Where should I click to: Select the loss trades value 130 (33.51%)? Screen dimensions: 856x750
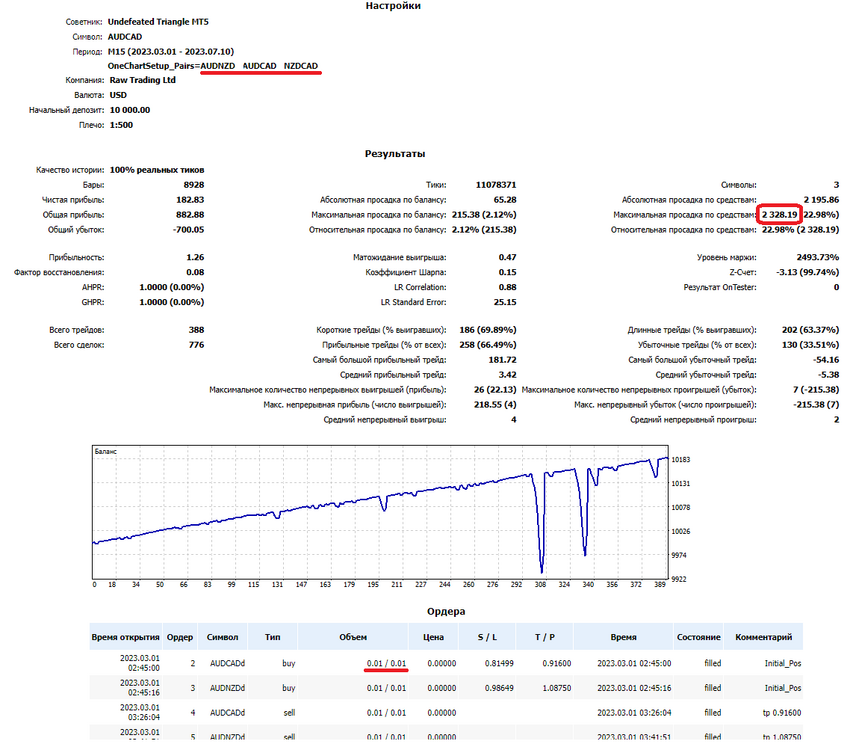[810, 345]
